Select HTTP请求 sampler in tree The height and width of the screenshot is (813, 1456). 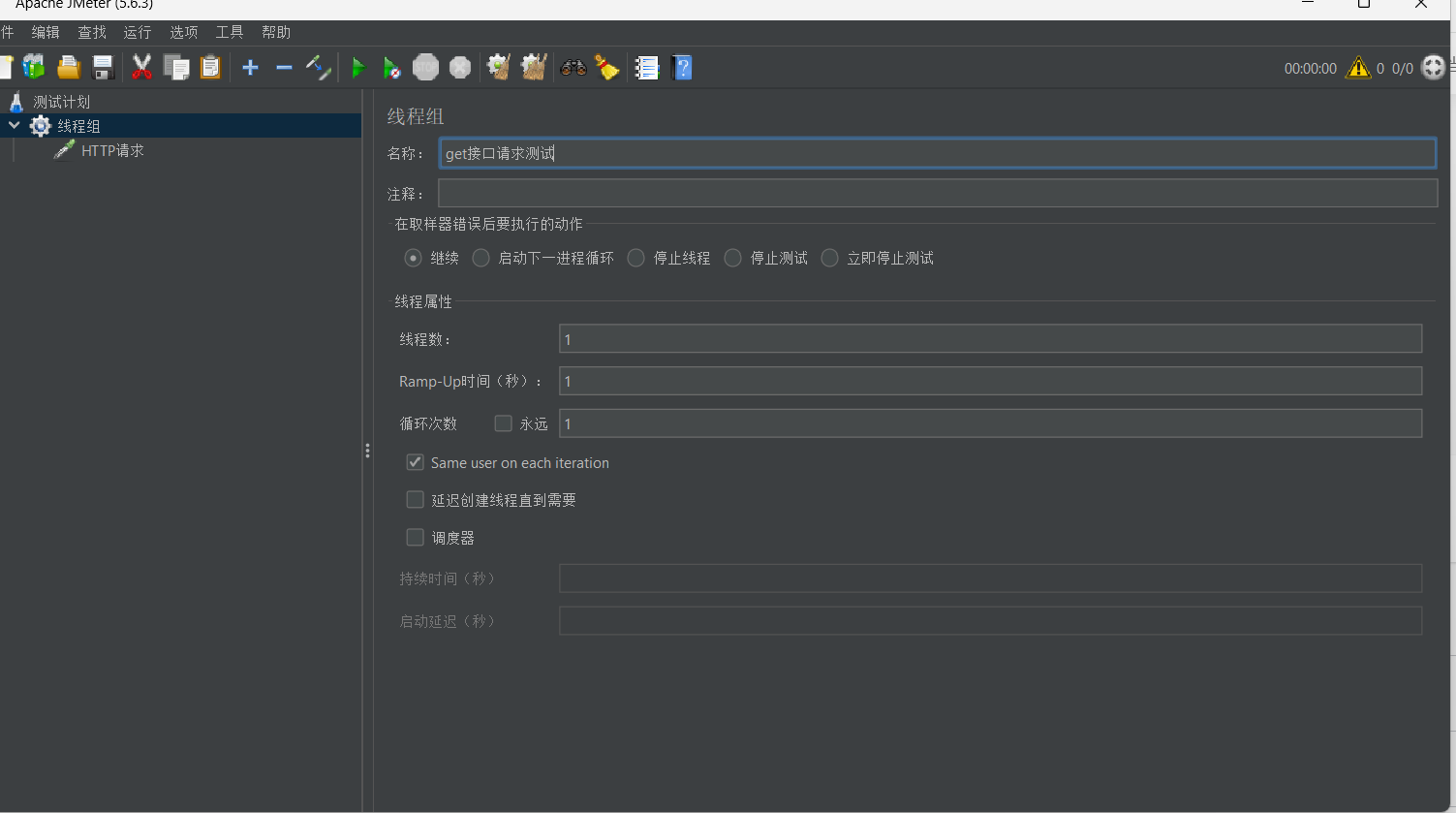[112, 150]
